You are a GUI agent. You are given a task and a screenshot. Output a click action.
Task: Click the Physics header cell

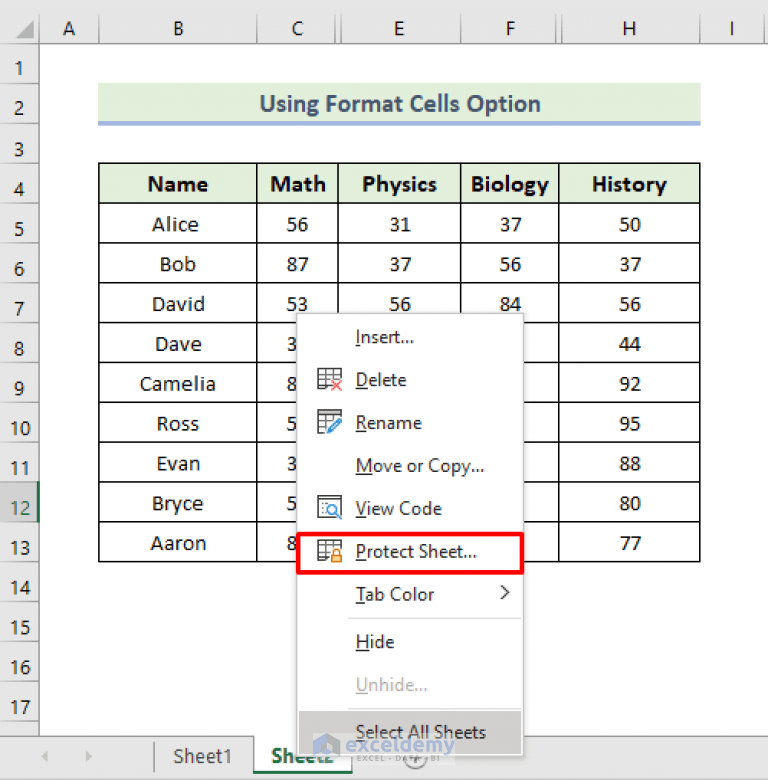[x=399, y=184]
